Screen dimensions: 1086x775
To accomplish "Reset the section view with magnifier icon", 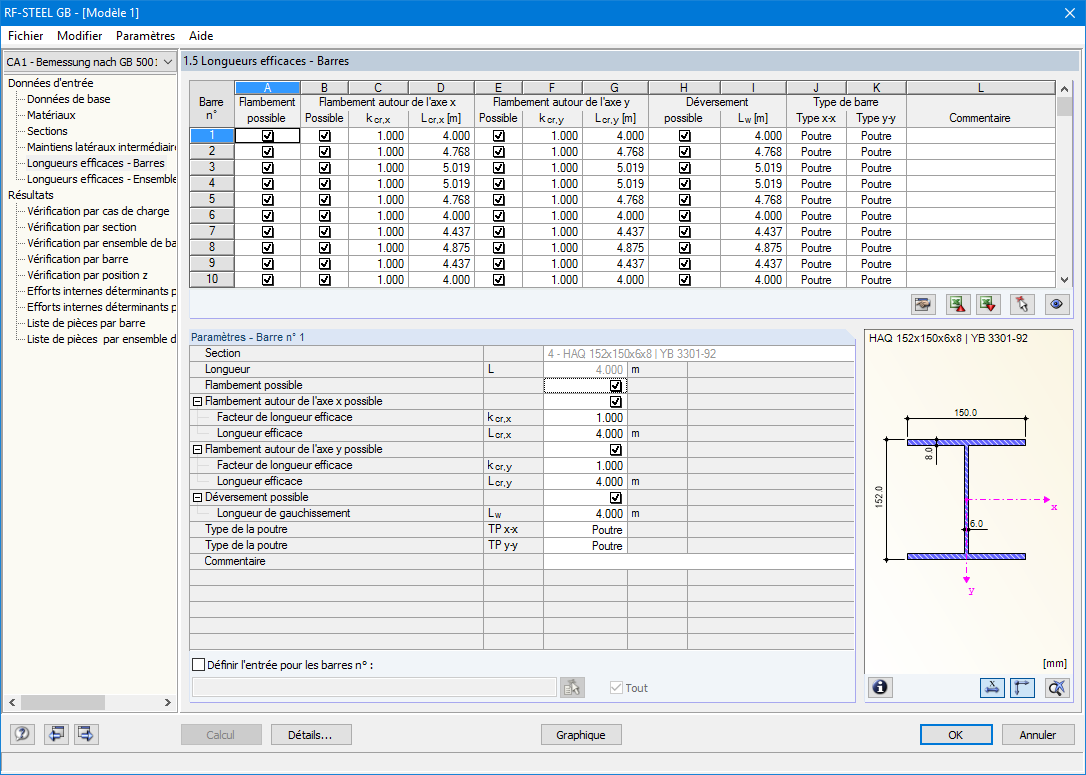I will point(1056,687).
